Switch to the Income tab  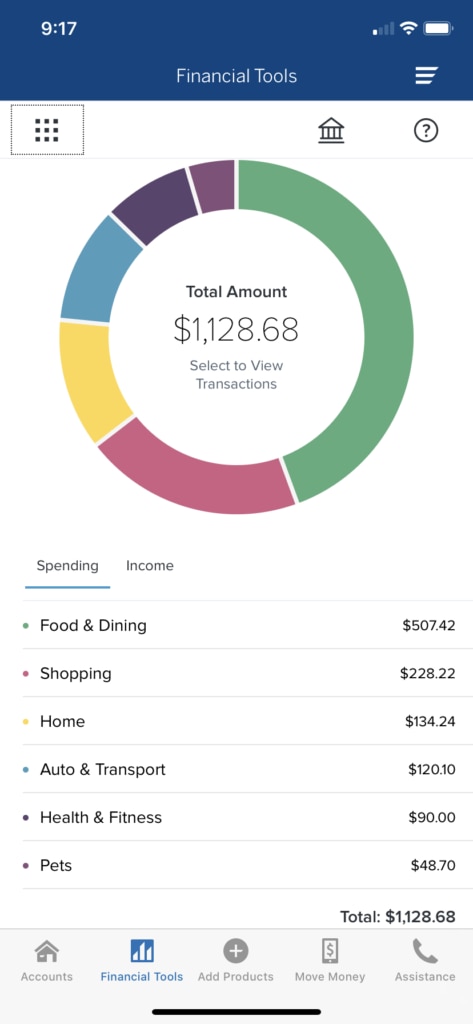tap(150, 566)
